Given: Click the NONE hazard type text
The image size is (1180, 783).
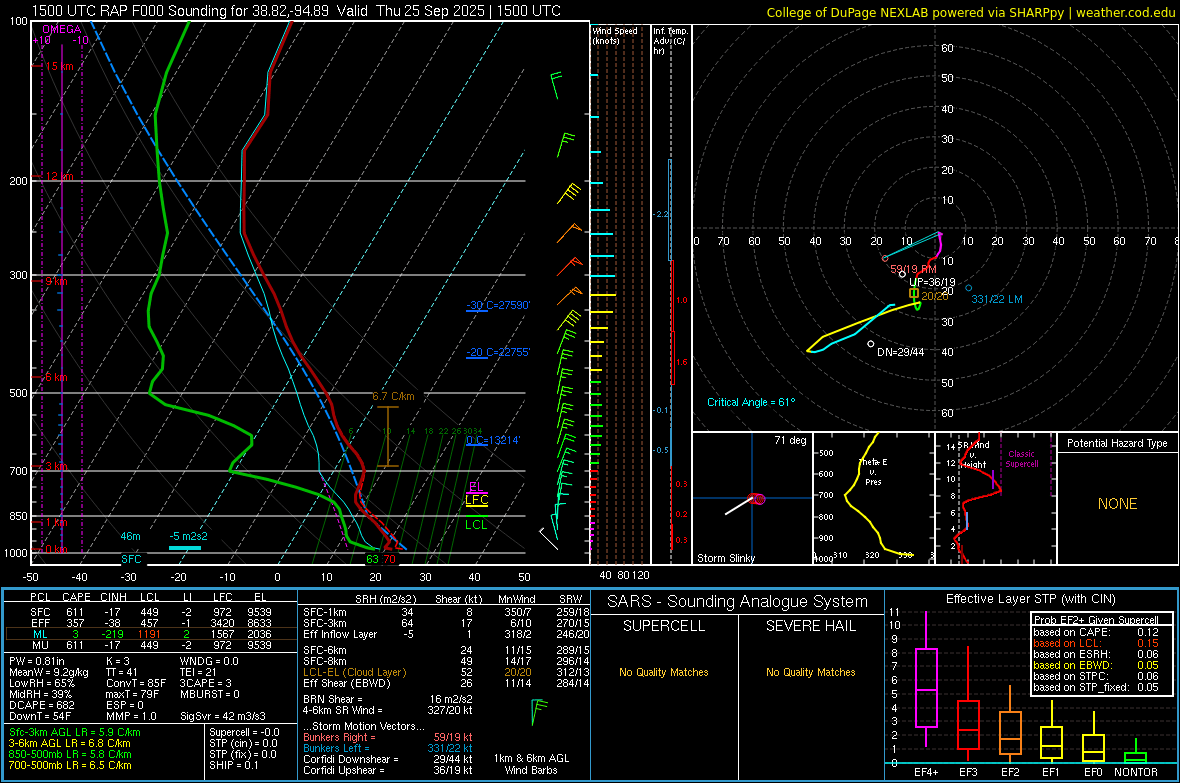Looking at the screenshot, I should [x=1117, y=504].
